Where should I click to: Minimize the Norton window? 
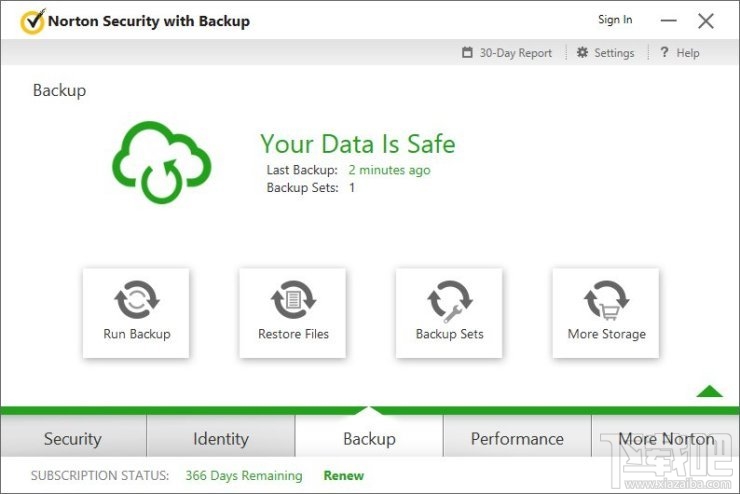click(x=668, y=20)
